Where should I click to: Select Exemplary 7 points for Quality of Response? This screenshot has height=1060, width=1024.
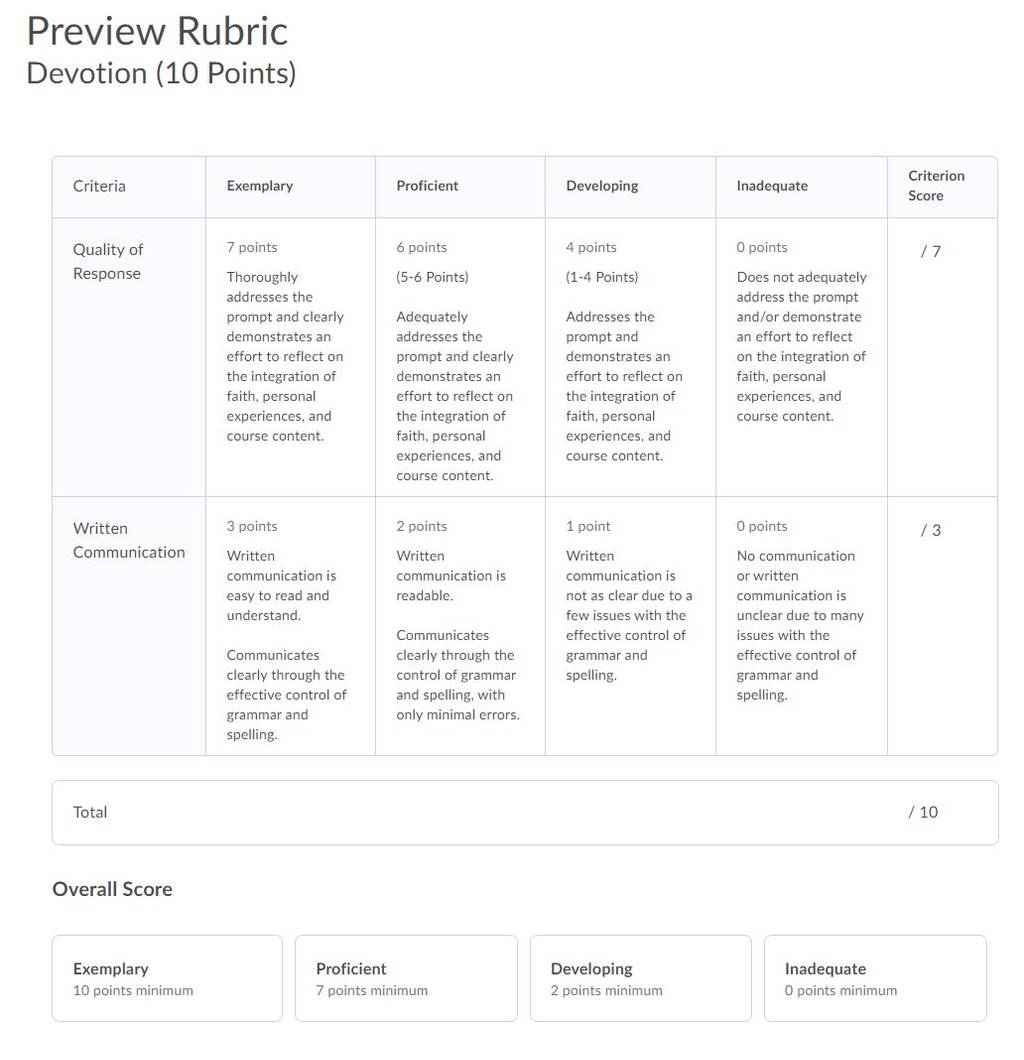[x=290, y=357]
